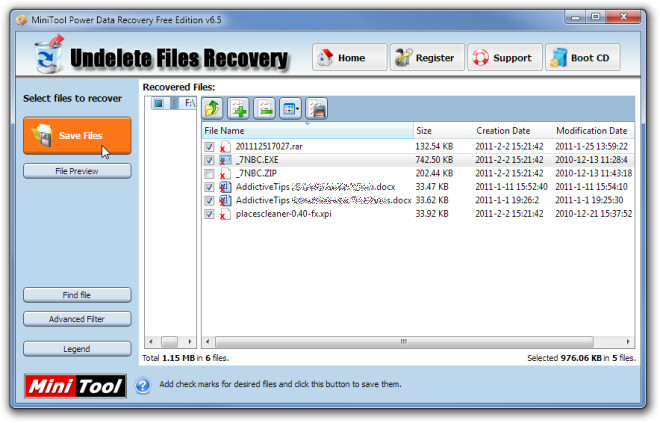
Task: Select the _7NBC.ZIP file name
Action: pyautogui.click(x=256, y=173)
